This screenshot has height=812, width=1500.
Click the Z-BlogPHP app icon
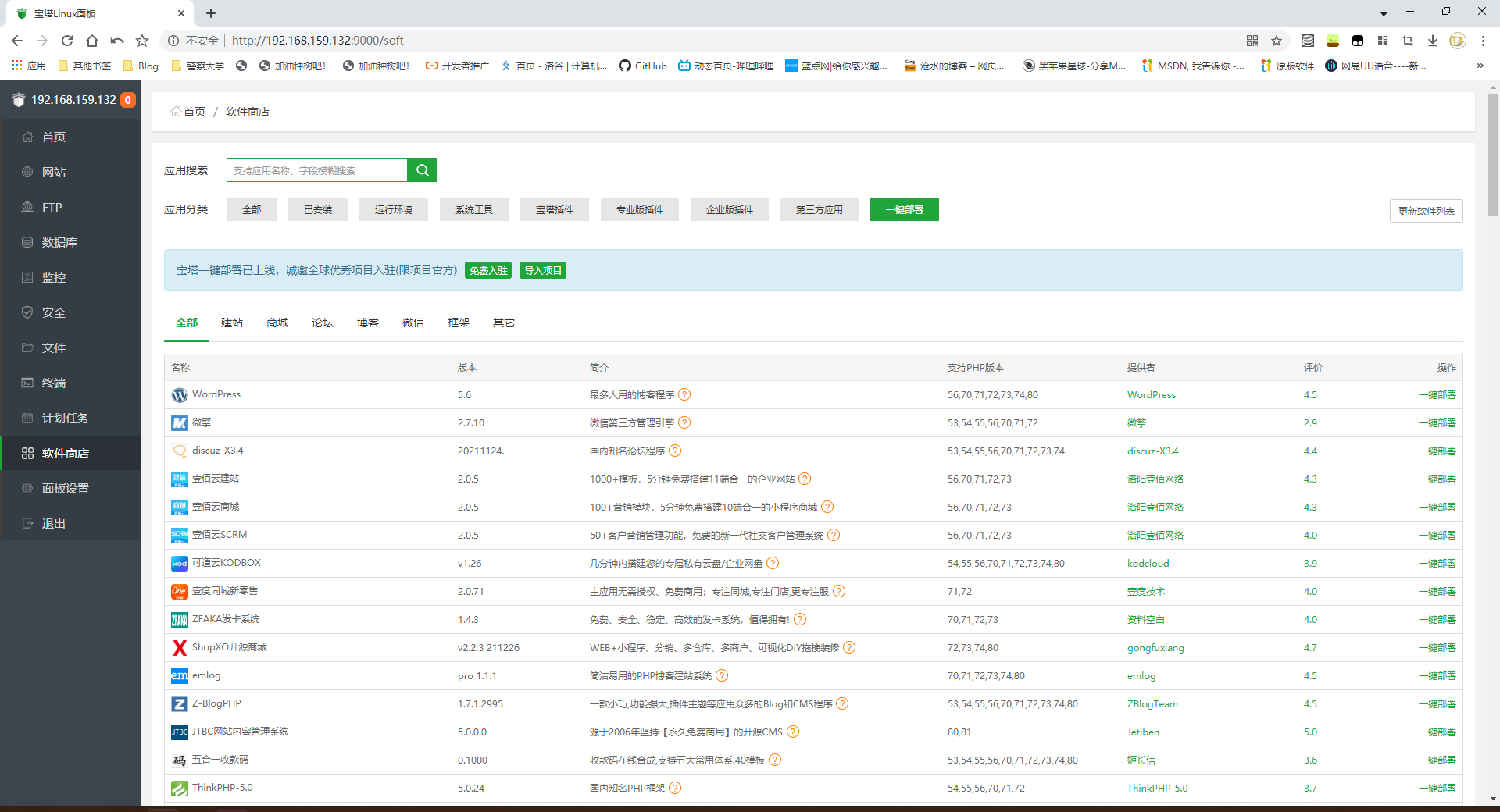pyautogui.click(x=180, y=704)
